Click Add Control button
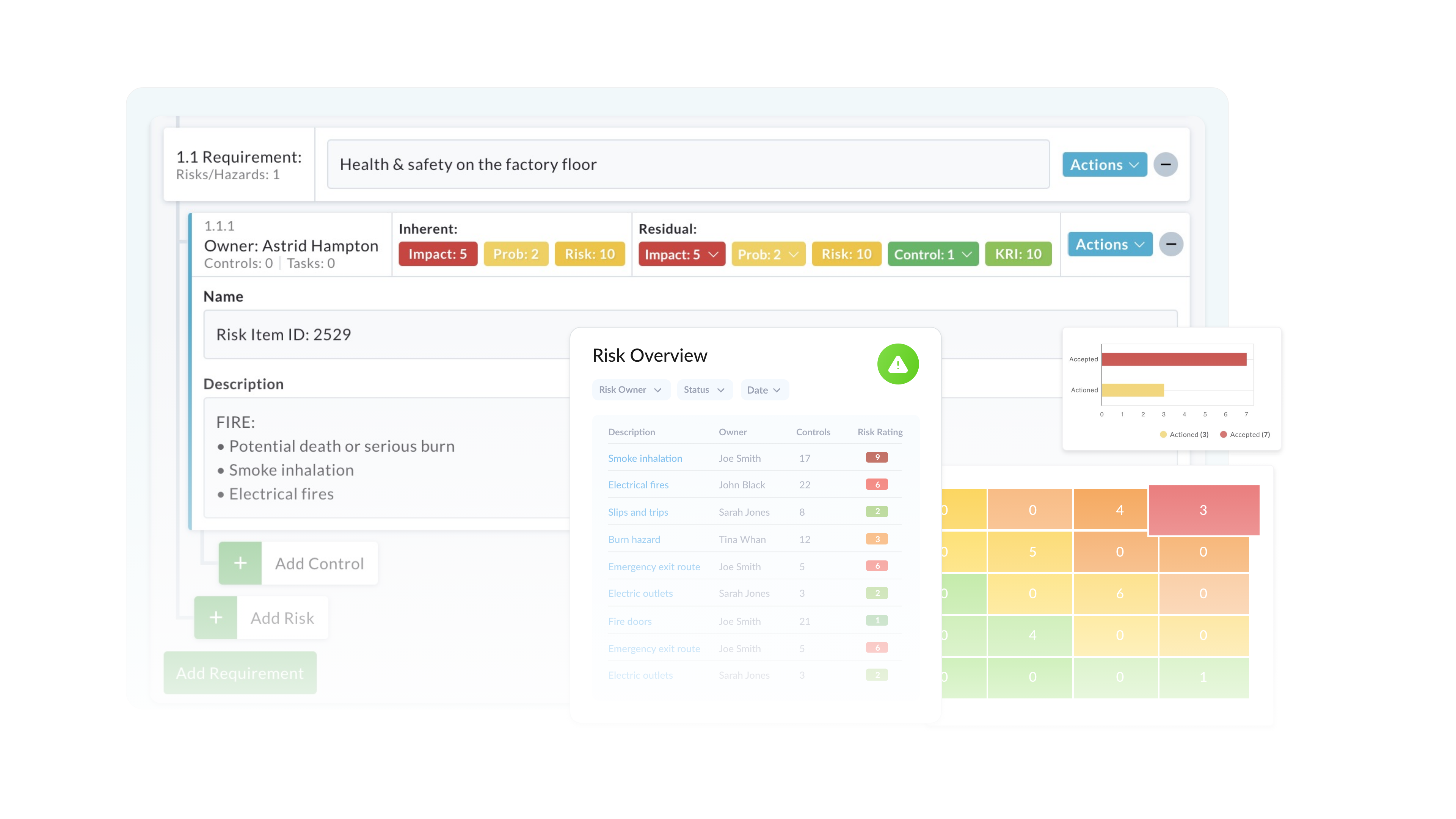The width and height of the screenshot is (1456, 819). 298,563
